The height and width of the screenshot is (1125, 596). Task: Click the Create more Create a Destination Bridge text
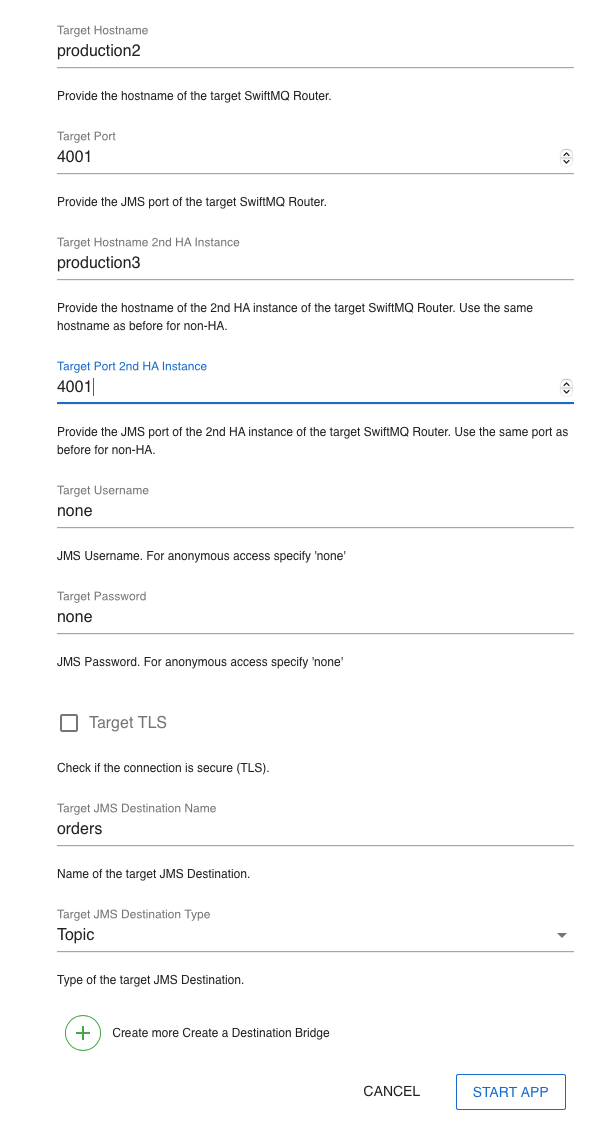coord(221,1033)
